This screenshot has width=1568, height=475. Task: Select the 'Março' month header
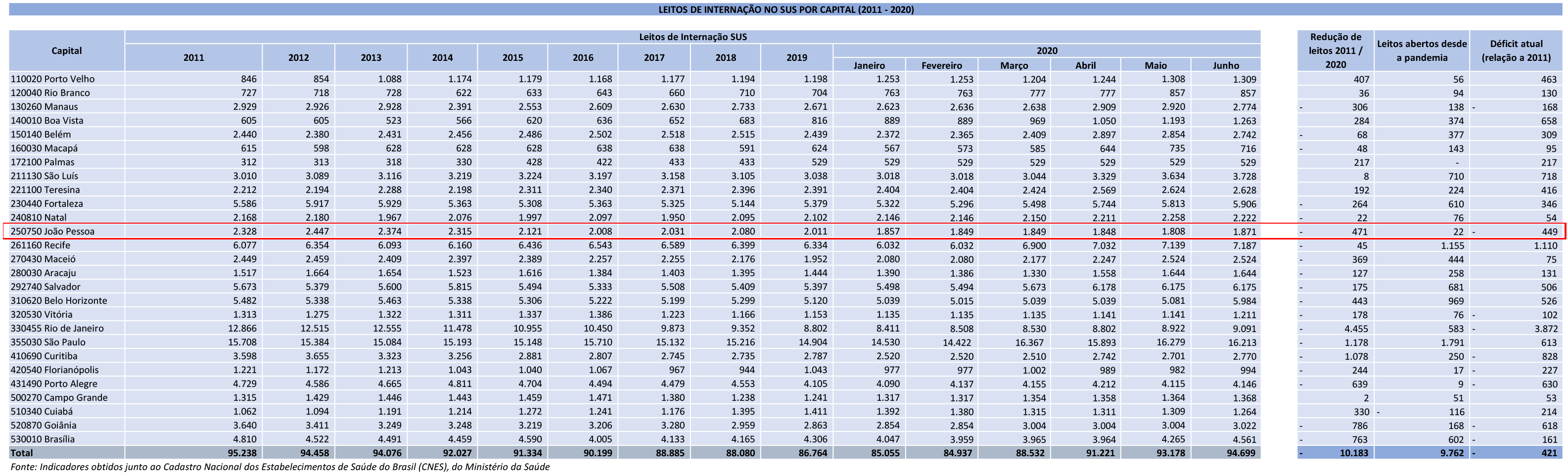pos(1014,65)
